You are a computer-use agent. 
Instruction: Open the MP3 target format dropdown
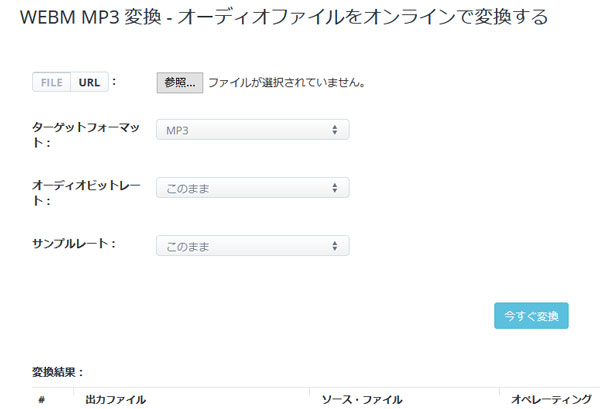[x=252, y=130]
